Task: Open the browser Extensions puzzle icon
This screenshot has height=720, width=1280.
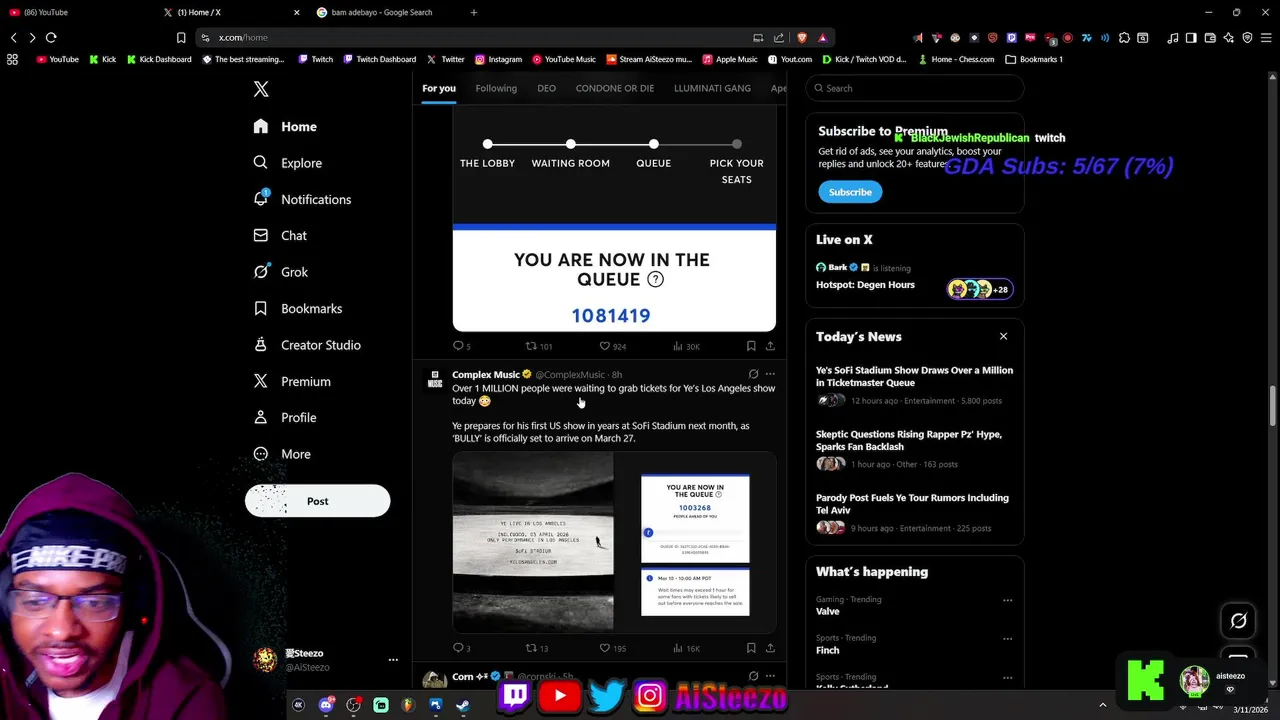Action: [x=1124, y=38]
